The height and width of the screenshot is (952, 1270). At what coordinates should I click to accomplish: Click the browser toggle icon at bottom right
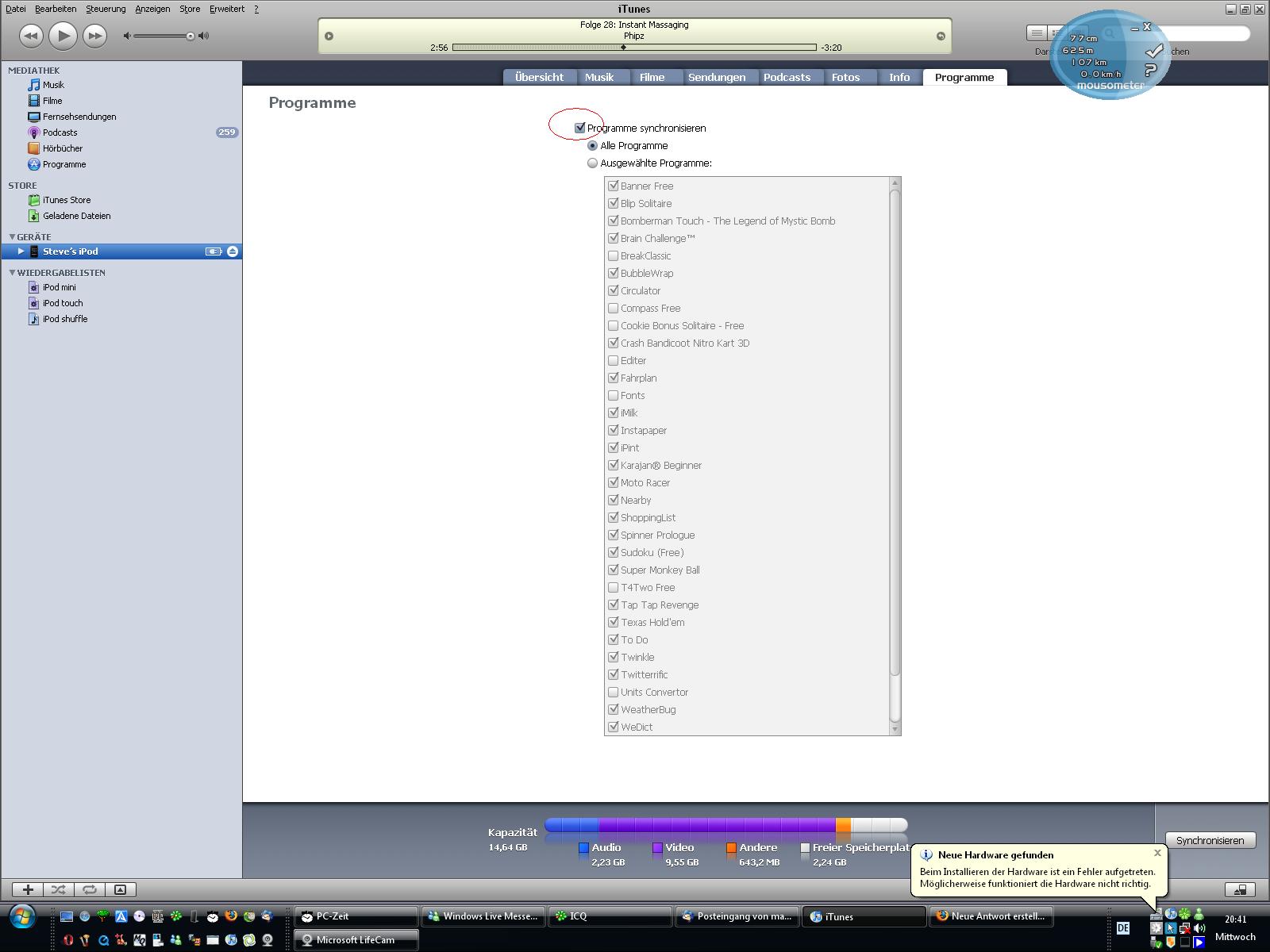1240,890
